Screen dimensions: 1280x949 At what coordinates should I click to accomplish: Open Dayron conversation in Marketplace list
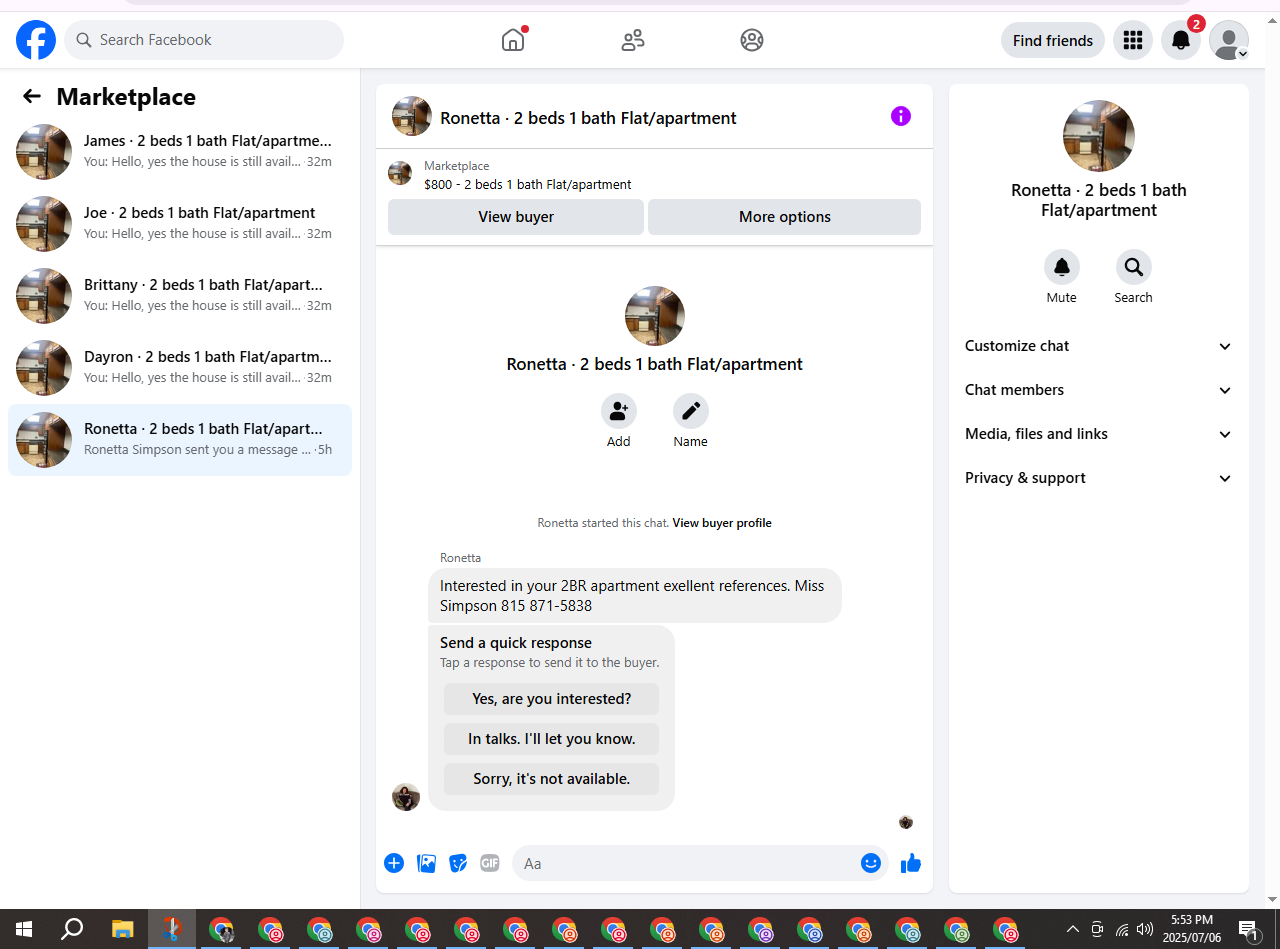tap(180, 368)
